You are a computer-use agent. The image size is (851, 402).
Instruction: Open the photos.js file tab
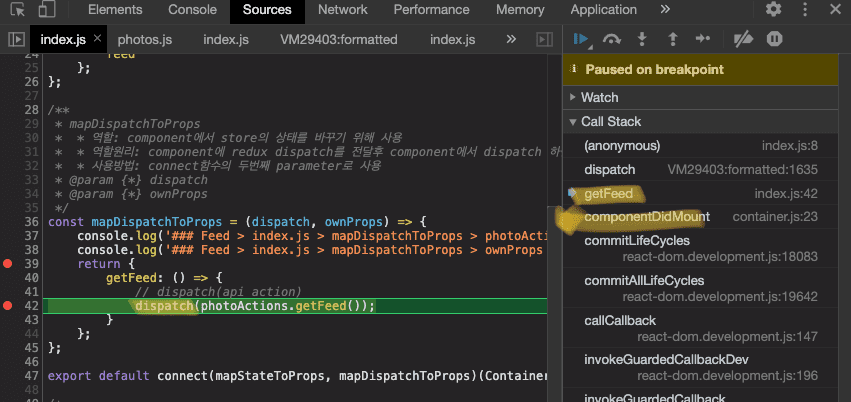tap(145, 40)
